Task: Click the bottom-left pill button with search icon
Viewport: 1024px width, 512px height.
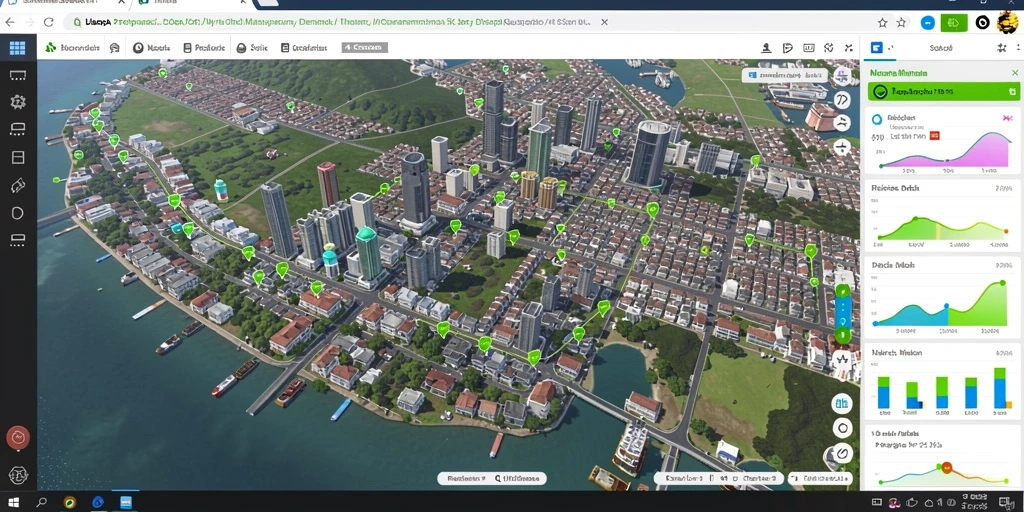Action: pyautogui.click(x=491, y=479)
